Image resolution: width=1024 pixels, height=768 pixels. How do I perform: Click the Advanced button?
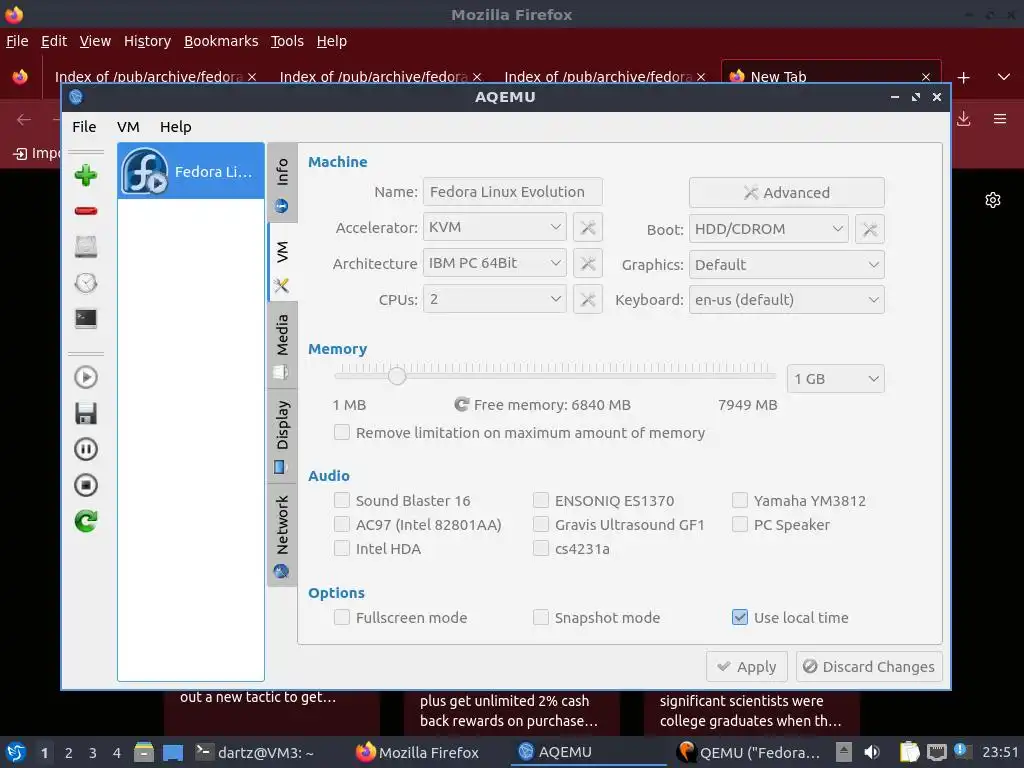tap(787, 193)
